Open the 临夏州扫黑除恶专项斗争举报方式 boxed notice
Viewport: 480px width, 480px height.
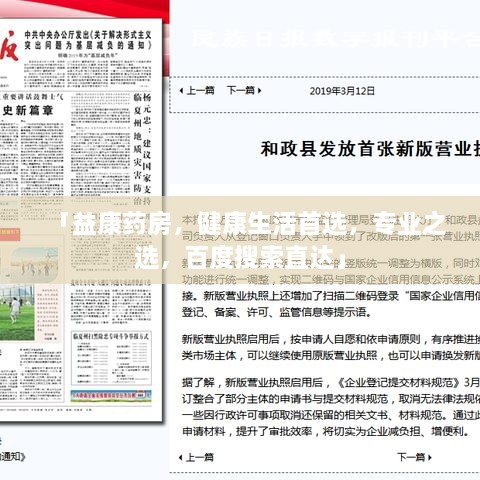click(111, 358)
